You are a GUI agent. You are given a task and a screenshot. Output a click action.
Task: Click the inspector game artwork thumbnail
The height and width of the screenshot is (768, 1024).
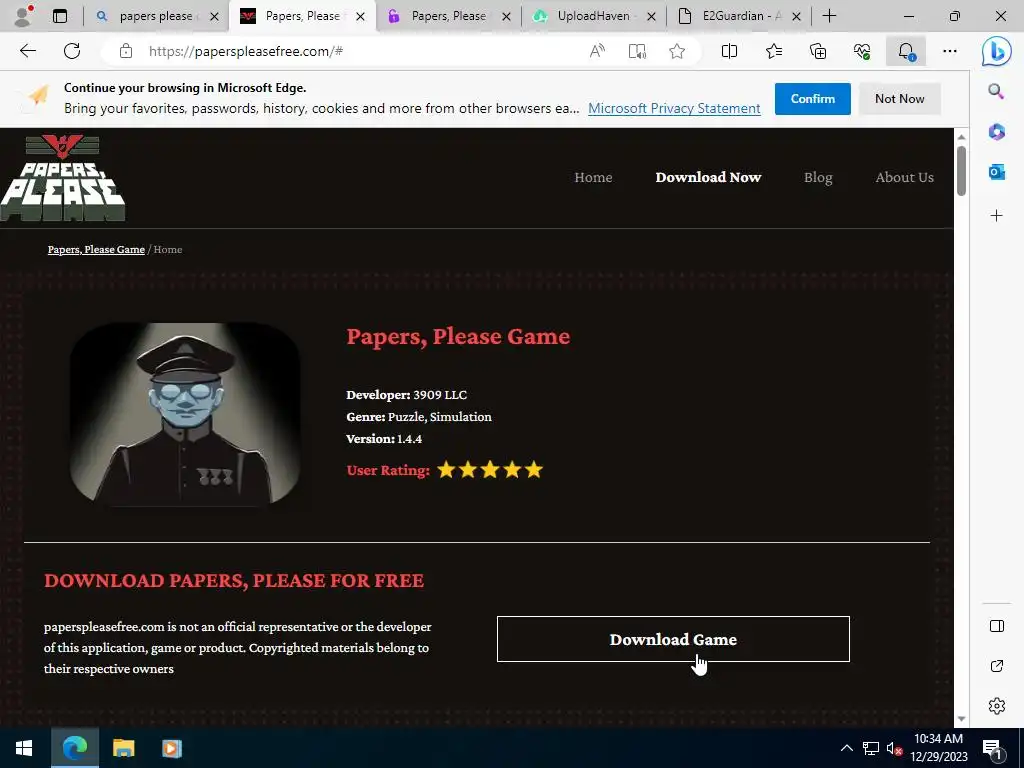185,413
